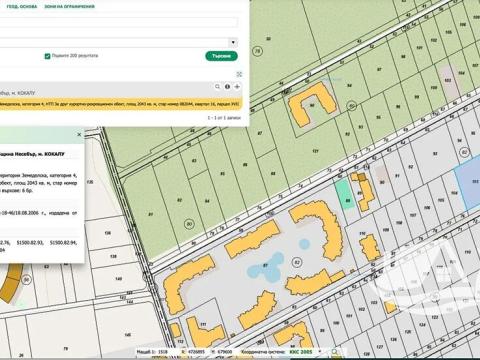Select the teal green parcel 88
The image size is (480, 360).
point(345,194)
